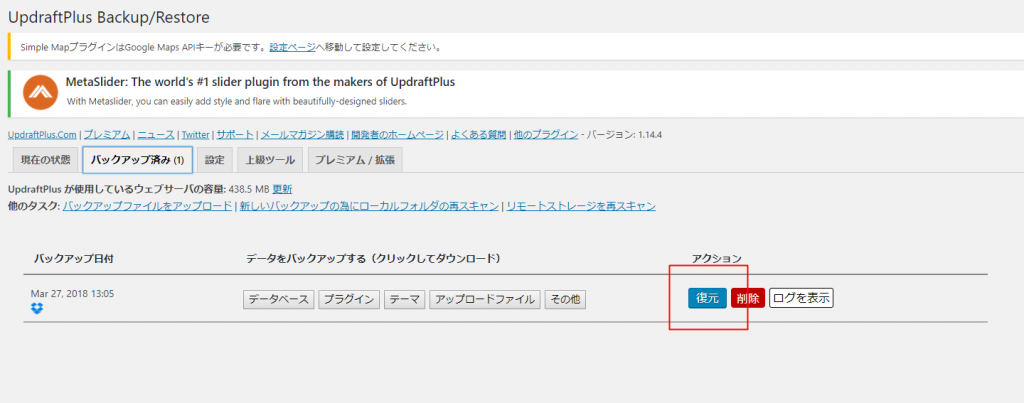
Task: Click the blue 復元 restore button
Action: [x=707, y=298]
